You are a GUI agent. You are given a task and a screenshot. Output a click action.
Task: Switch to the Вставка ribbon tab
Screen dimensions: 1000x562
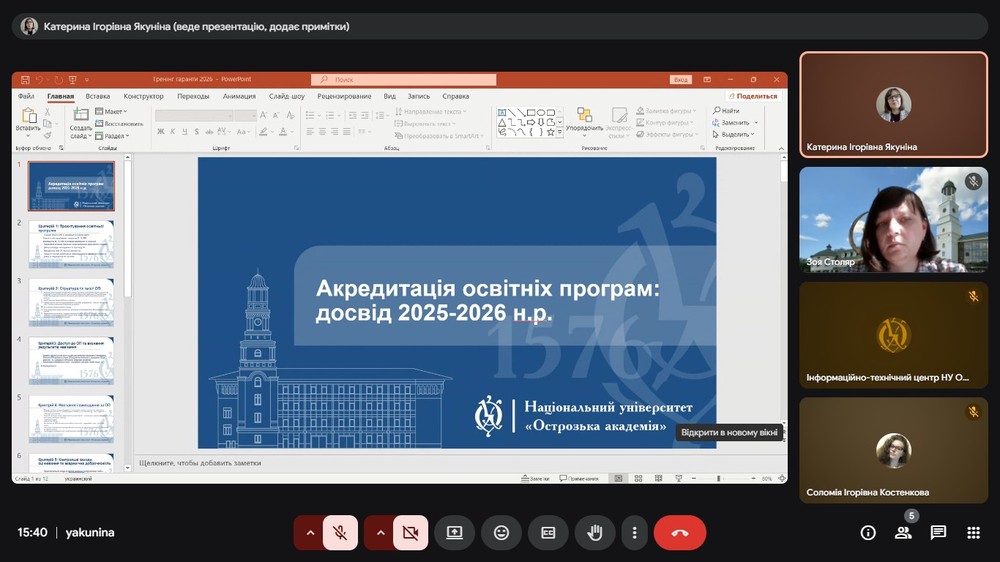click(x=98, y=97)
